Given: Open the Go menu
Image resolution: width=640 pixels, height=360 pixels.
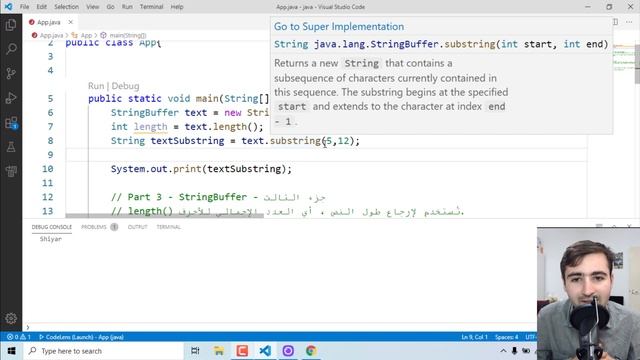Looking at the screenshot, I should tap(110, 7).
